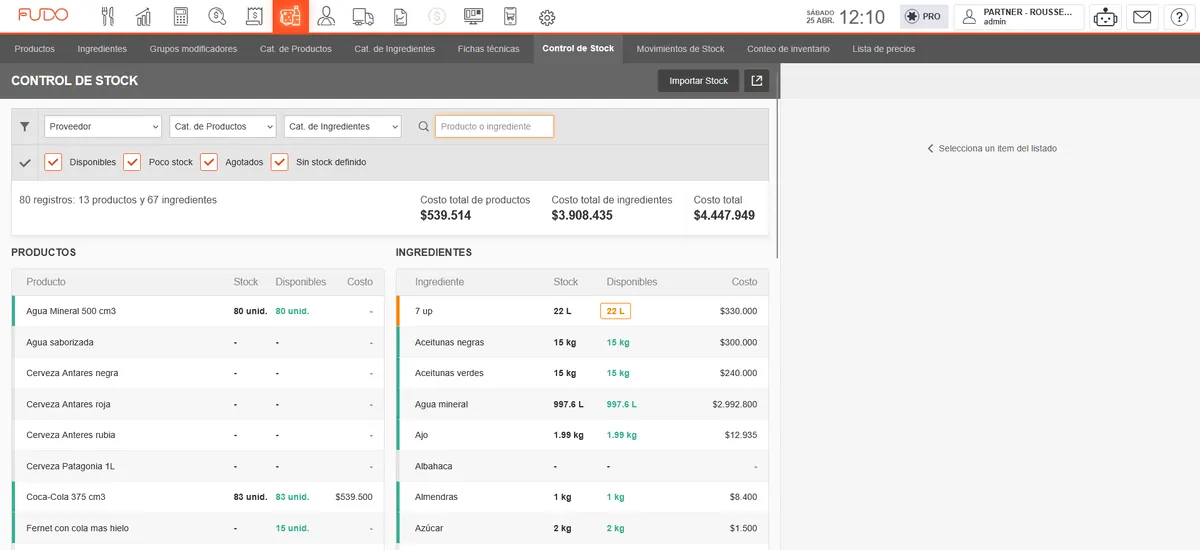
Task: Go to the Fichas técnicas tab
Action: (x=489, y=48)
